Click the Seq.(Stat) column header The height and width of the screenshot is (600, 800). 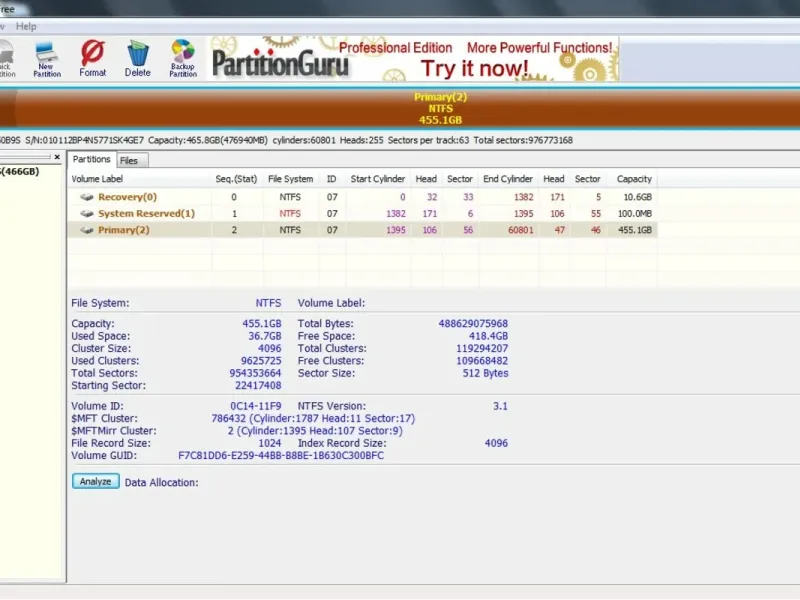[236, 179]
